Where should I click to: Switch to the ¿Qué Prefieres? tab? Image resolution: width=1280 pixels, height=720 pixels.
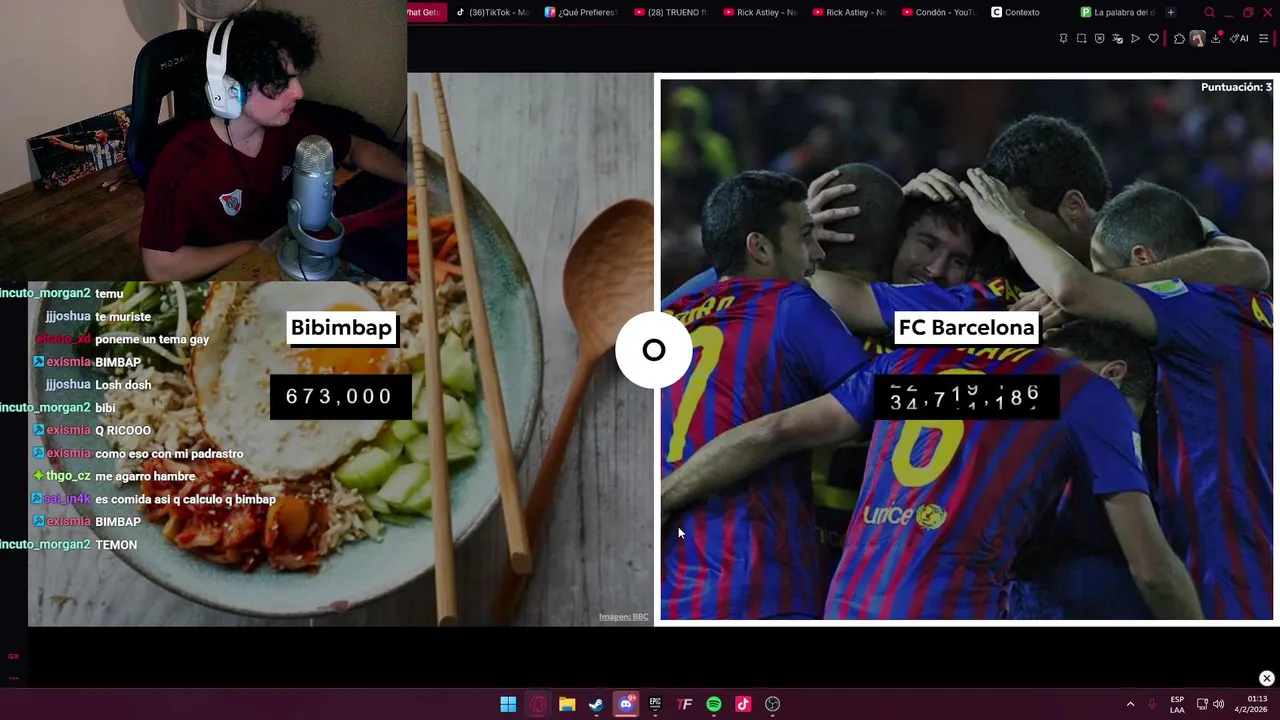pos(581,12)
